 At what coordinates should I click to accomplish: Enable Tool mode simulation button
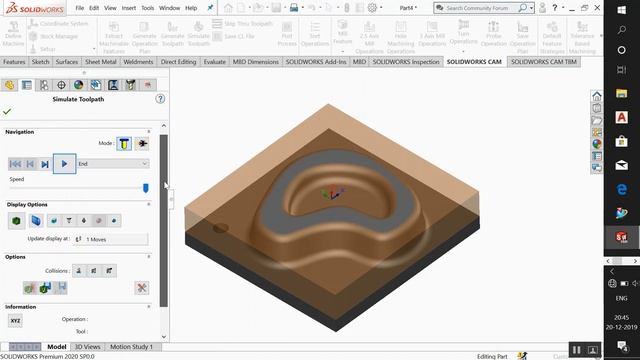tap(124, 144)
